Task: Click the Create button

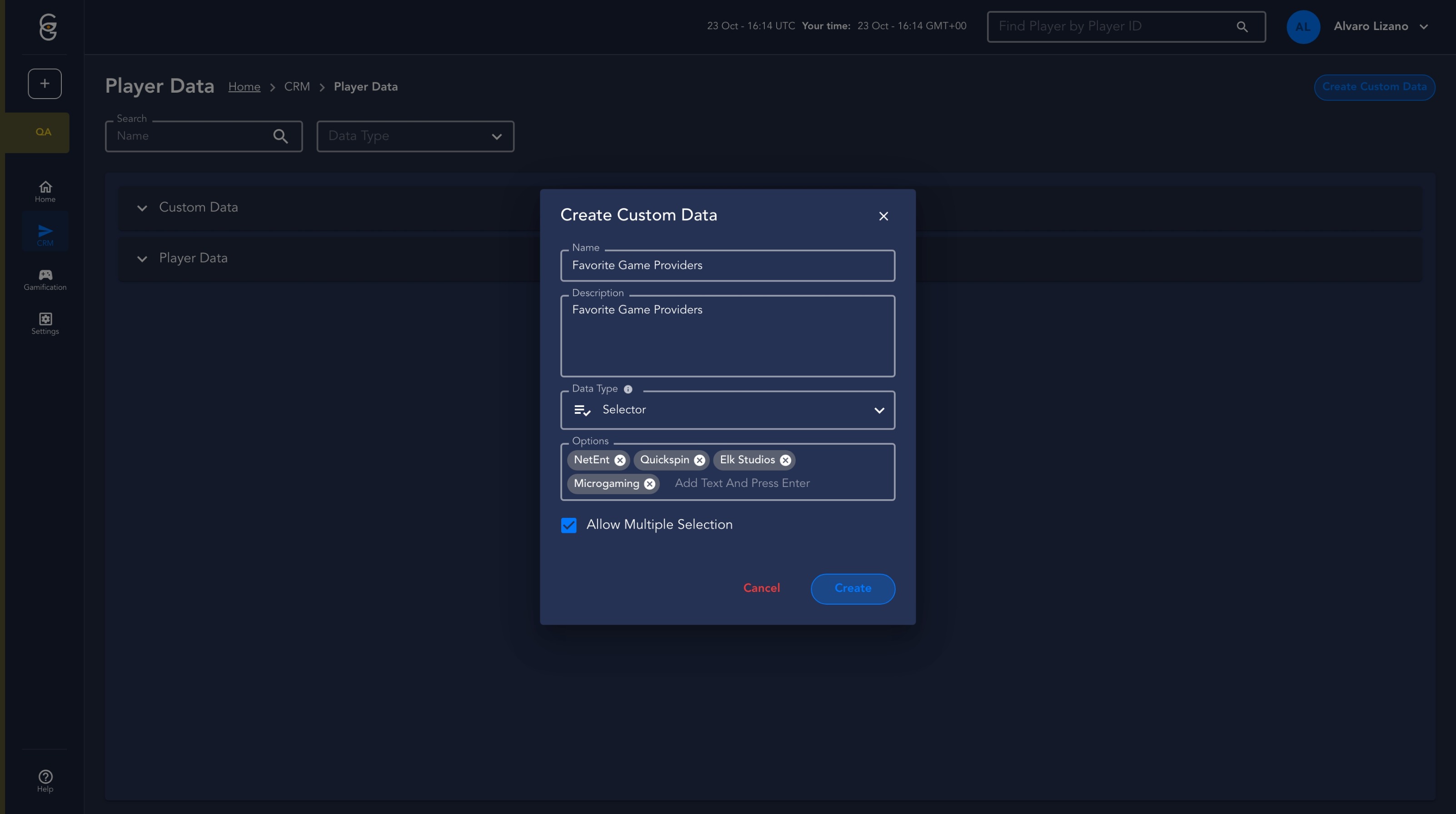Action: click(x=853, y=589)
